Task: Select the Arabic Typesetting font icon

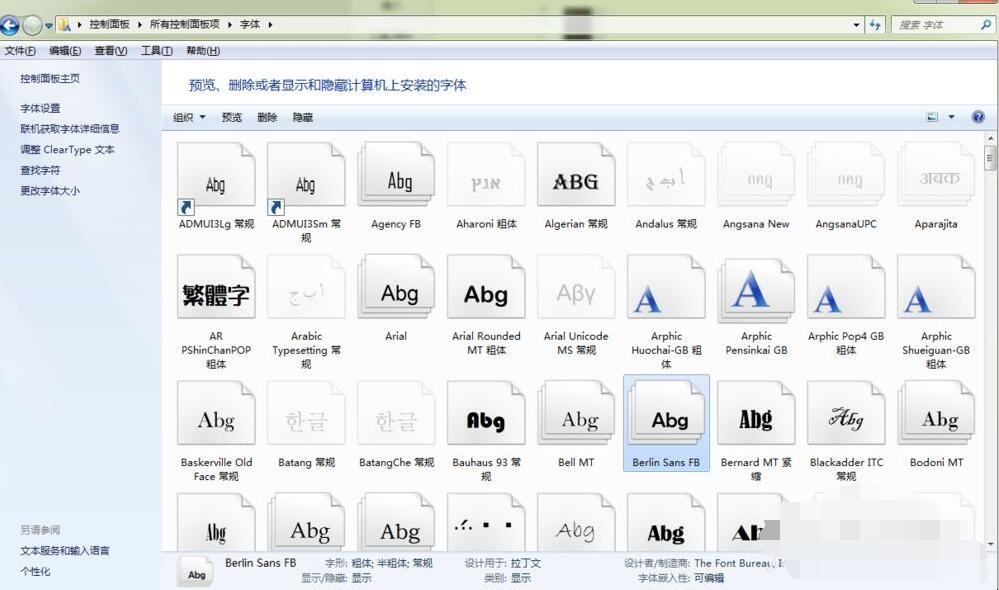Action: 306,287
